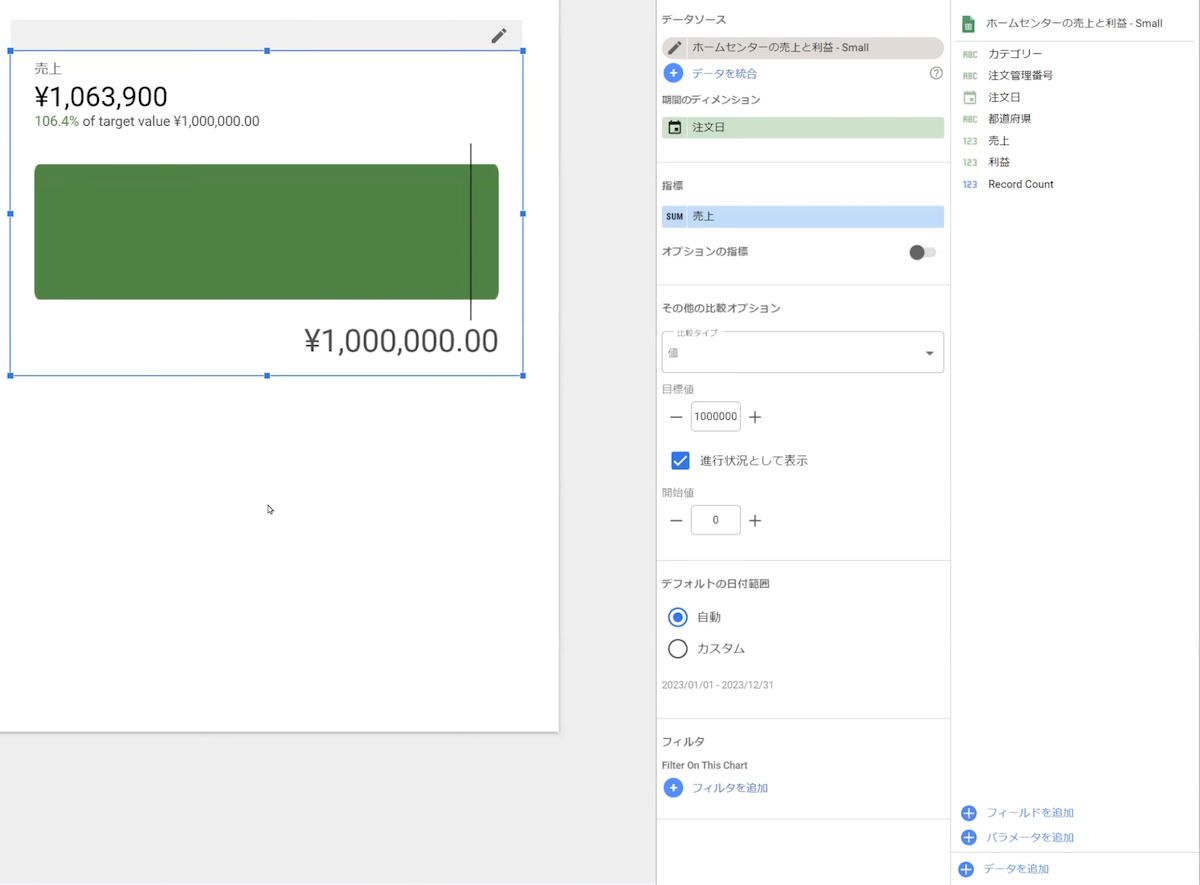
Task: Click the plus icon beside フィールドを追加
Action: tap(968, 813)
